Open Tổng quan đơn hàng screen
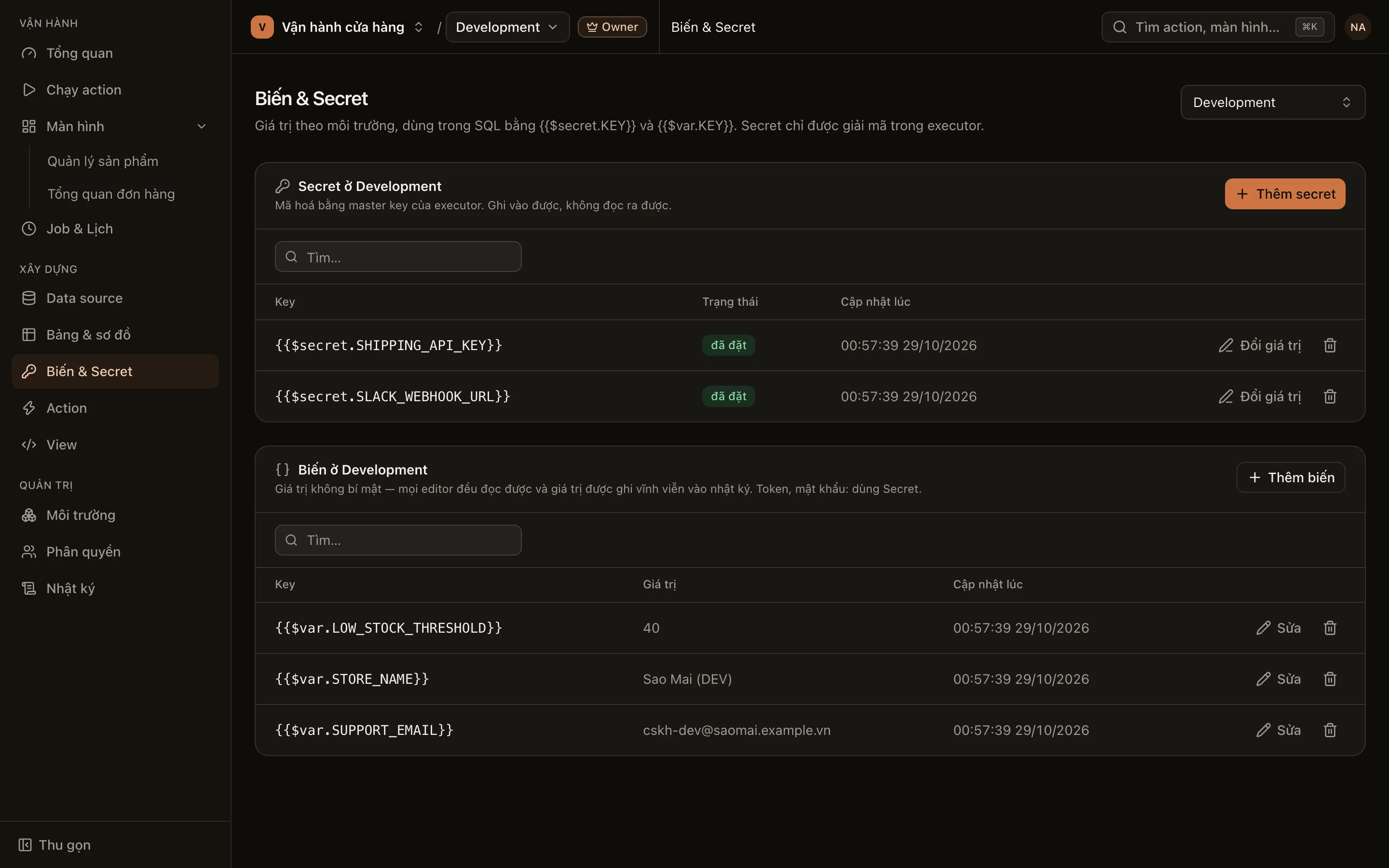 tap(111, 194)
